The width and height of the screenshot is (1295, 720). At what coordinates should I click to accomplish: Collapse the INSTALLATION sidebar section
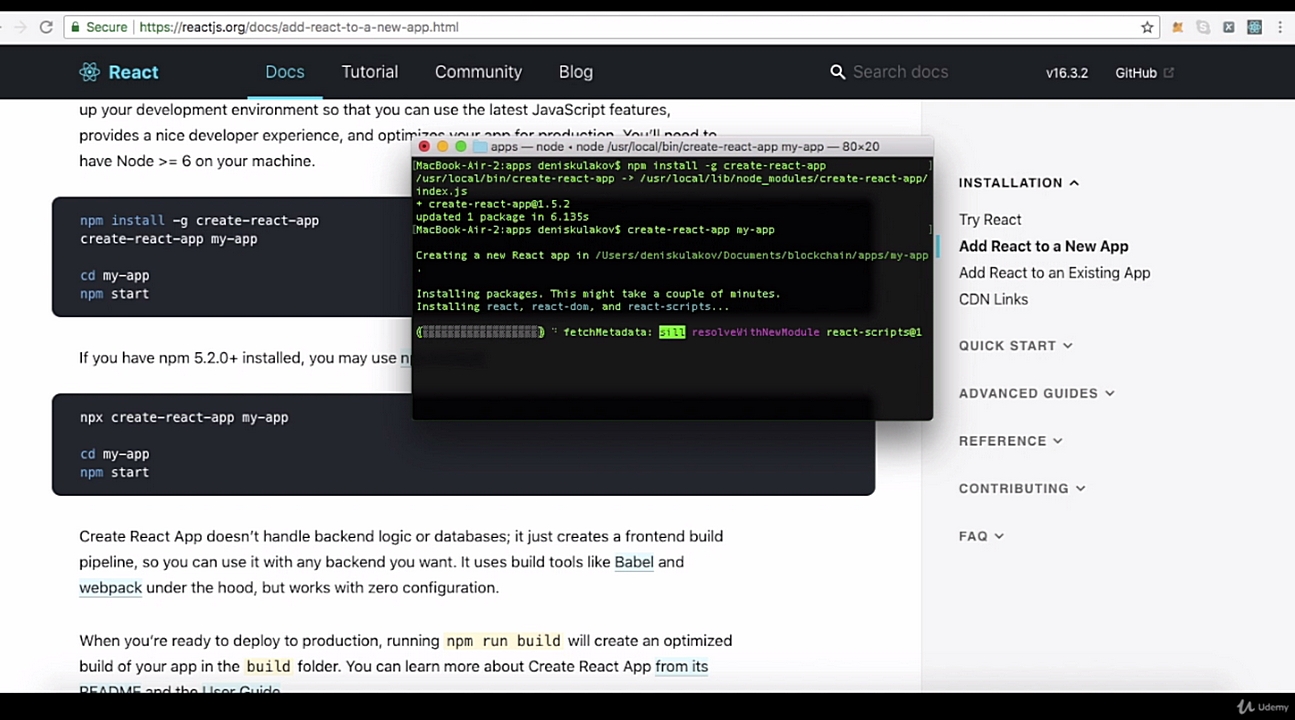[1019, 183]
